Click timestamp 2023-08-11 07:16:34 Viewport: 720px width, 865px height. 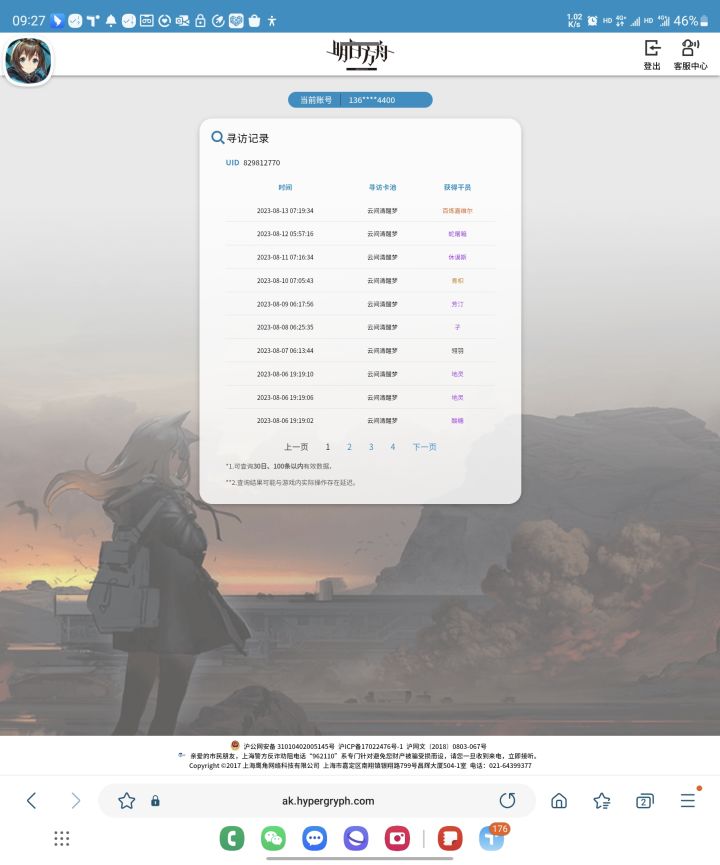tap(285, 258)
